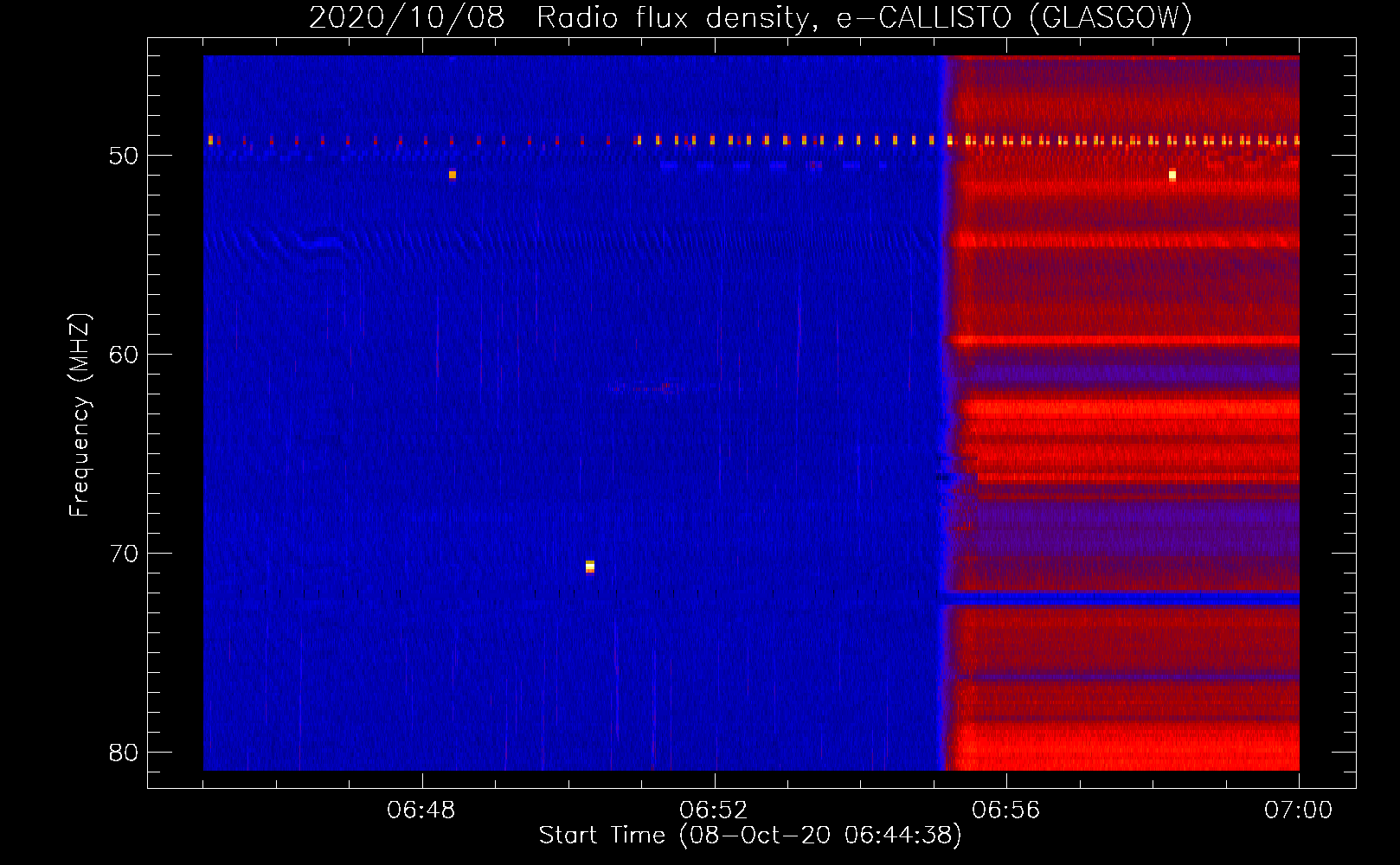Click the 'Start Time (08-Oct-20 06:44:38)' axis label
The height and width of the screenshot is (865, 1400).
pos(750,836)
